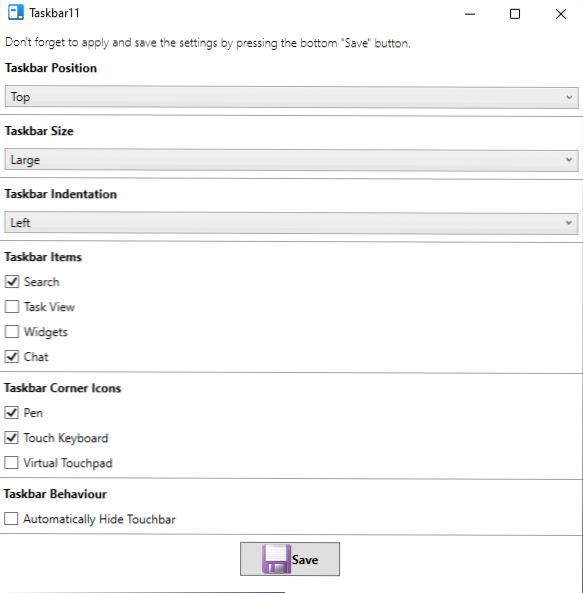This screenshot has width=583, height=593.
Task: Maximize the Taskbar11 window
Action: [x=515, y=14]
